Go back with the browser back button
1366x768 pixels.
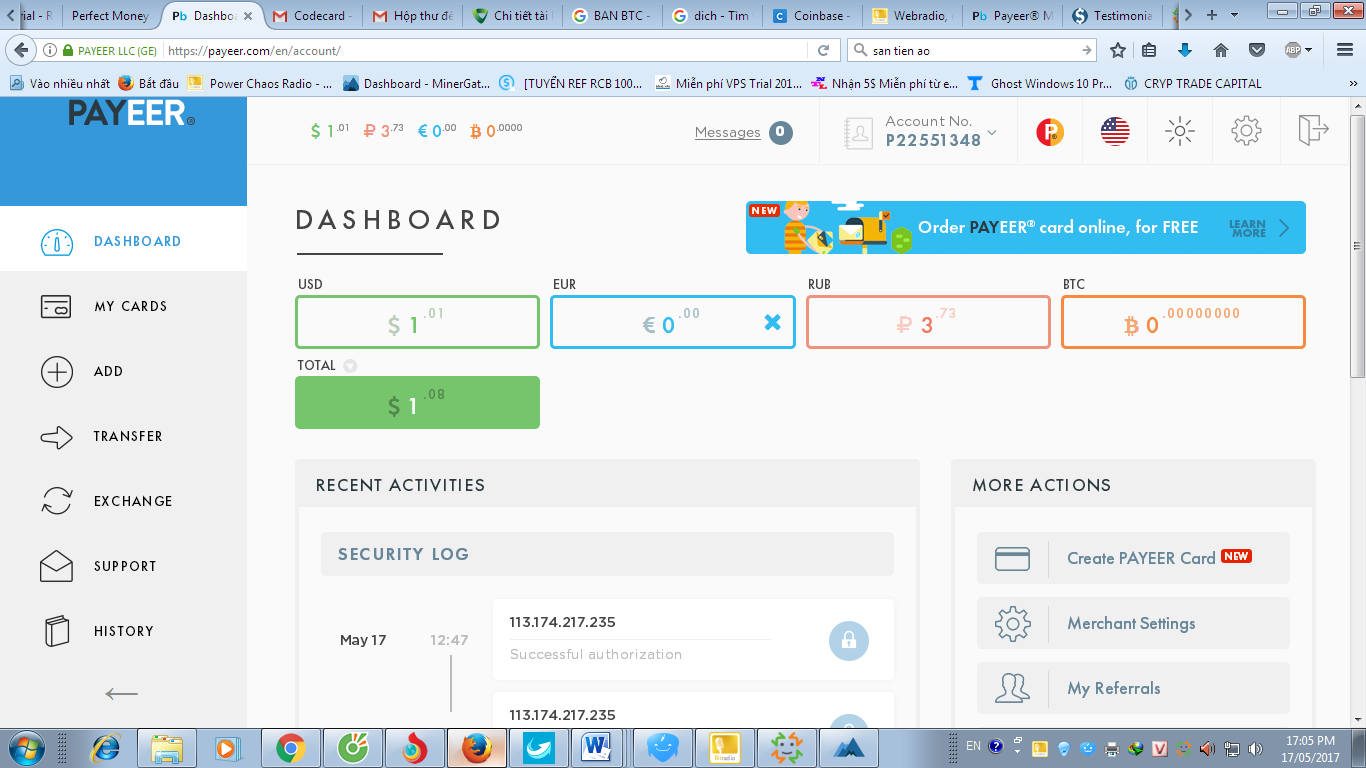coord(21,50)
